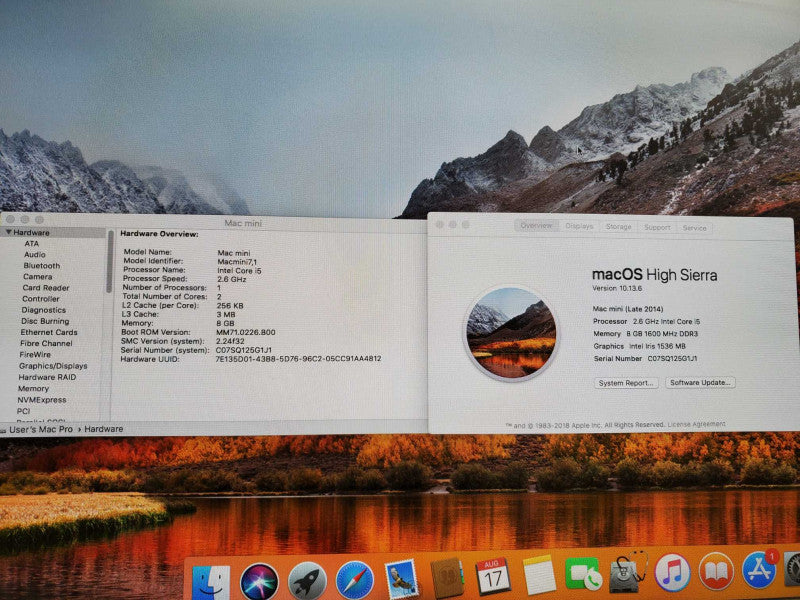Click L3 Cache value 3 MB

point(226,314)
